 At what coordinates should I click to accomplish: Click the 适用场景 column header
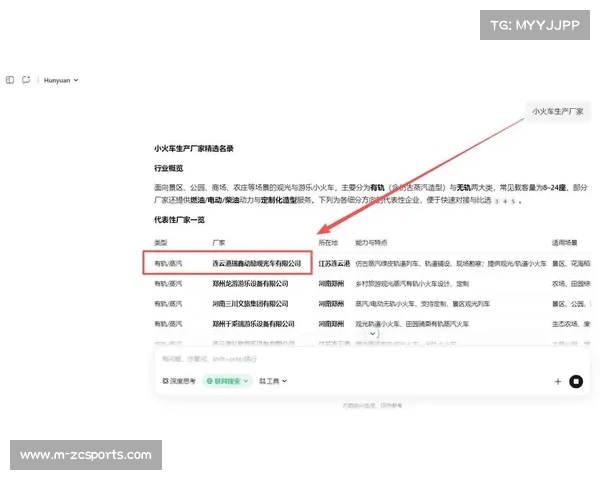[x=565, y=243]
